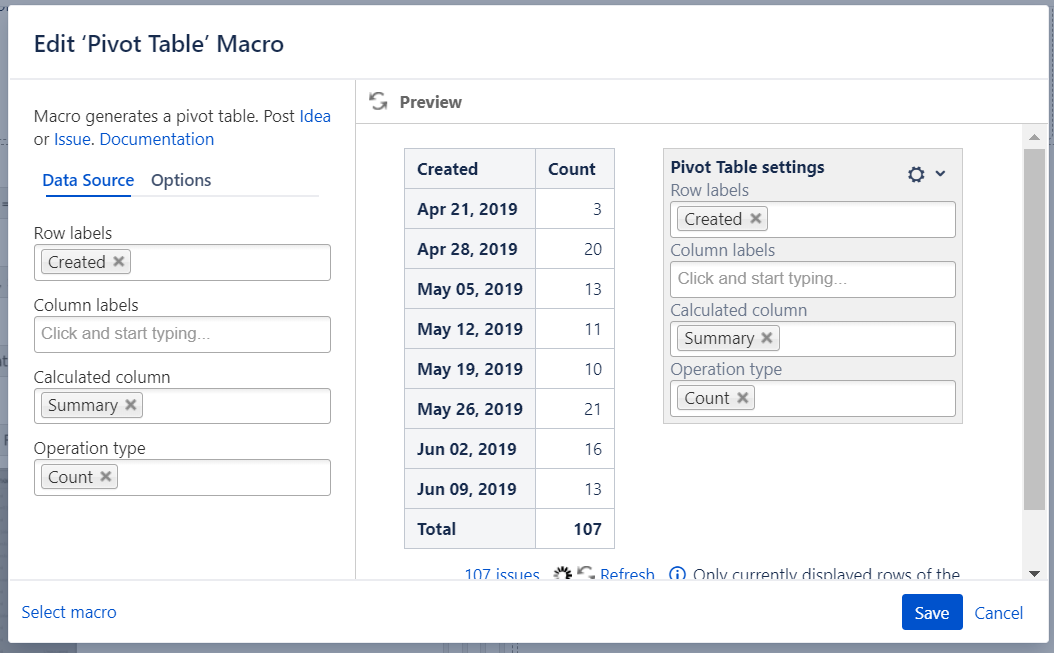Remove Summary tag from left Calculated column
This screenshot has width=1054, height=653.
(131, 405)
